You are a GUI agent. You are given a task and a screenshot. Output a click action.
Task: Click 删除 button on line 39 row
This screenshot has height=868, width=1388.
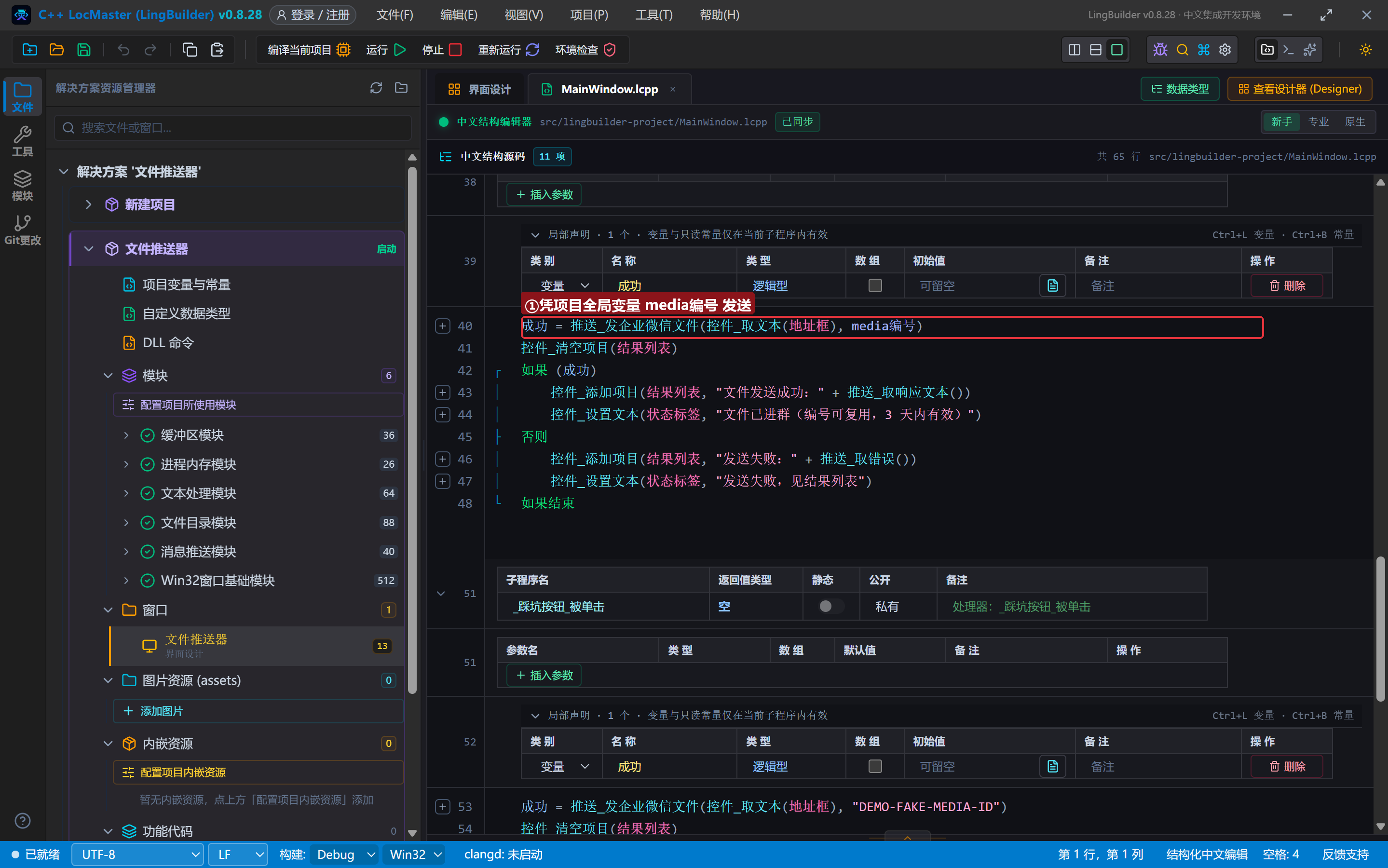(1286, 285)
